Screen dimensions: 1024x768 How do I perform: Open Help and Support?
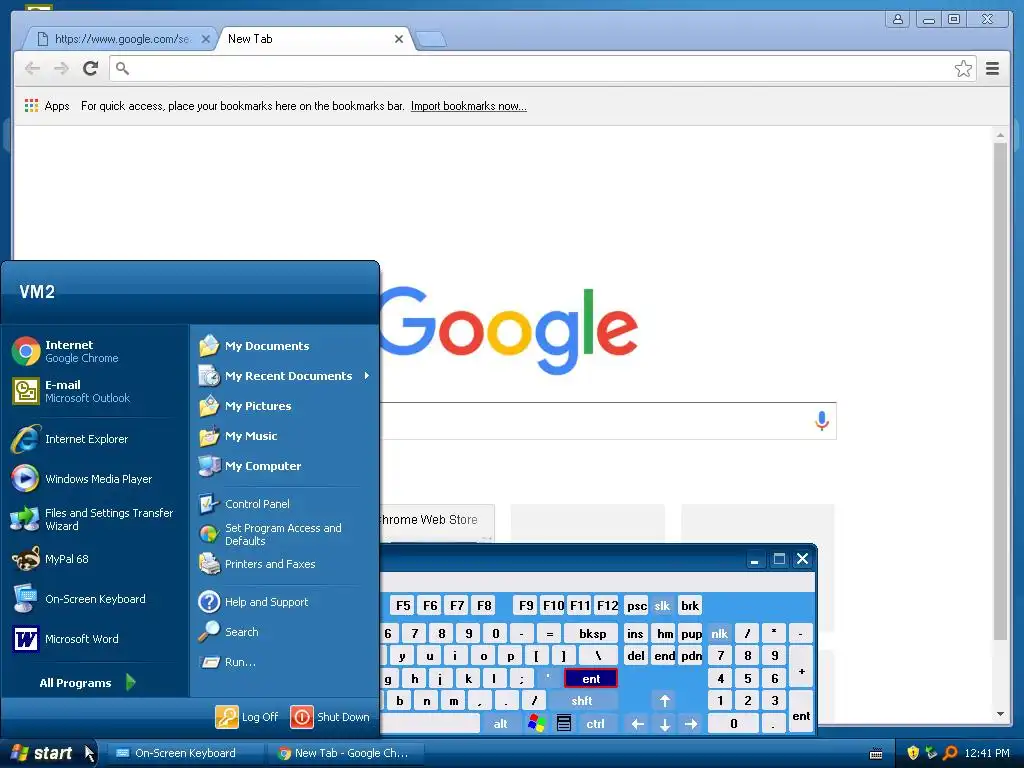point(285,601)
